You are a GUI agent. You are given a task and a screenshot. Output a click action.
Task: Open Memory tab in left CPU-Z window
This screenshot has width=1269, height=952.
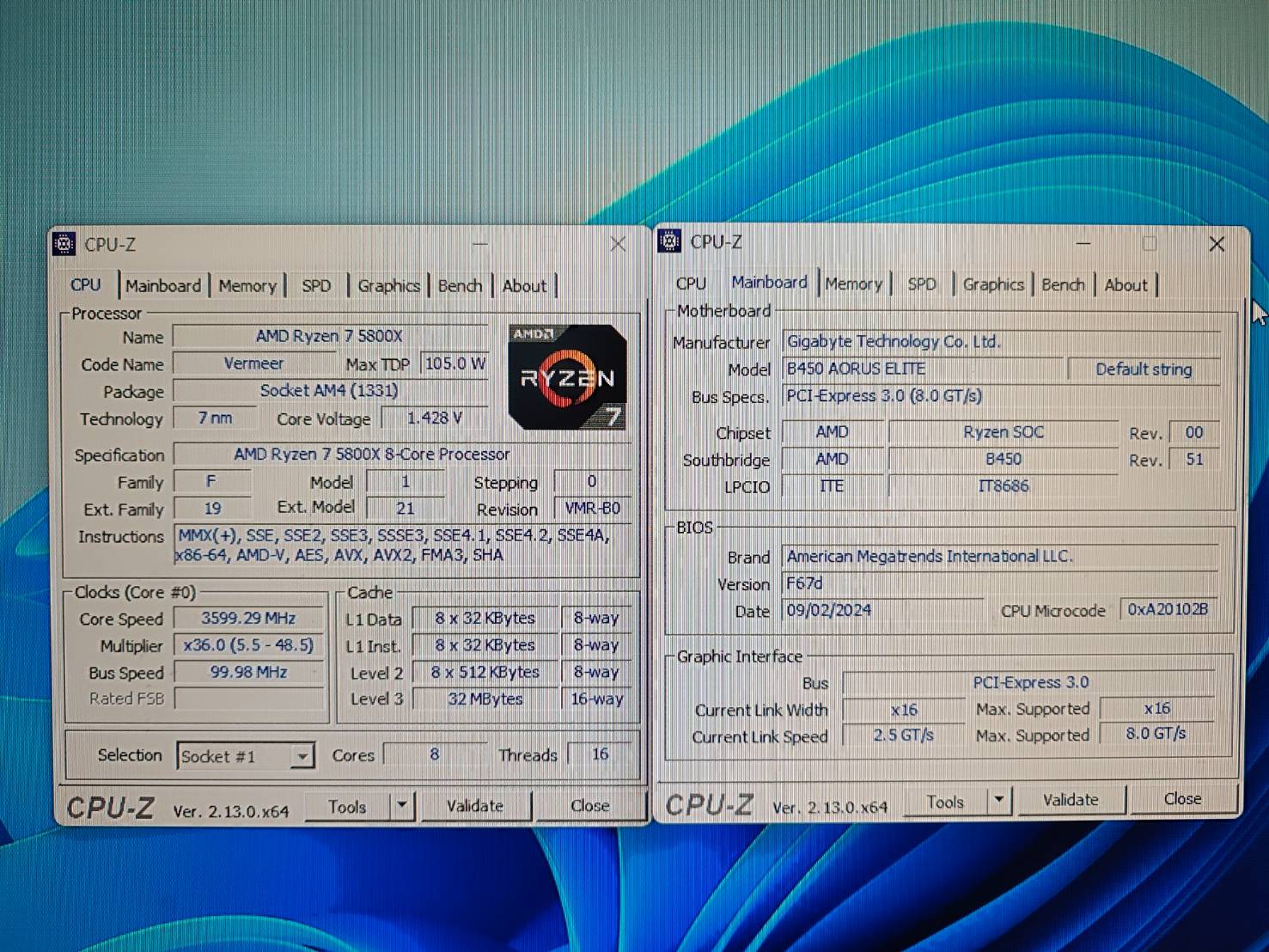click(247, 286)
